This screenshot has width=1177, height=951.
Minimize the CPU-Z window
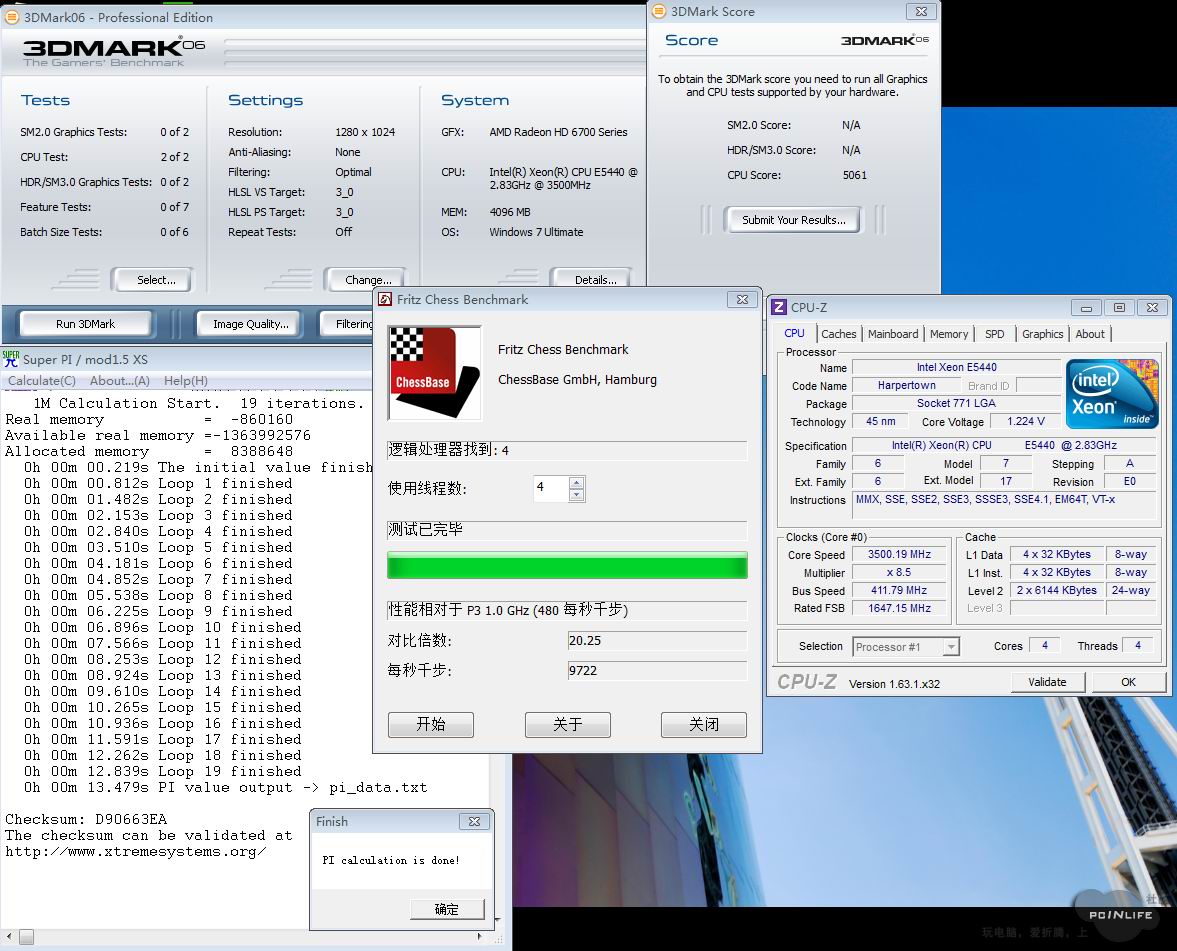(x=1086, y=308)
